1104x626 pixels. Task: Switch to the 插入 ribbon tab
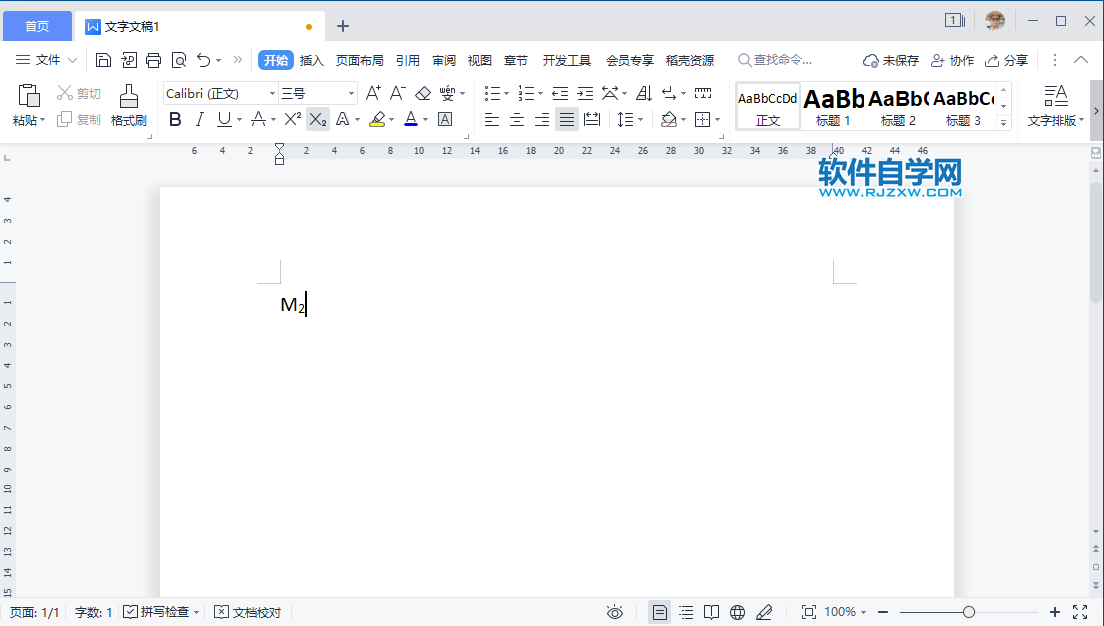coord(312,60)
